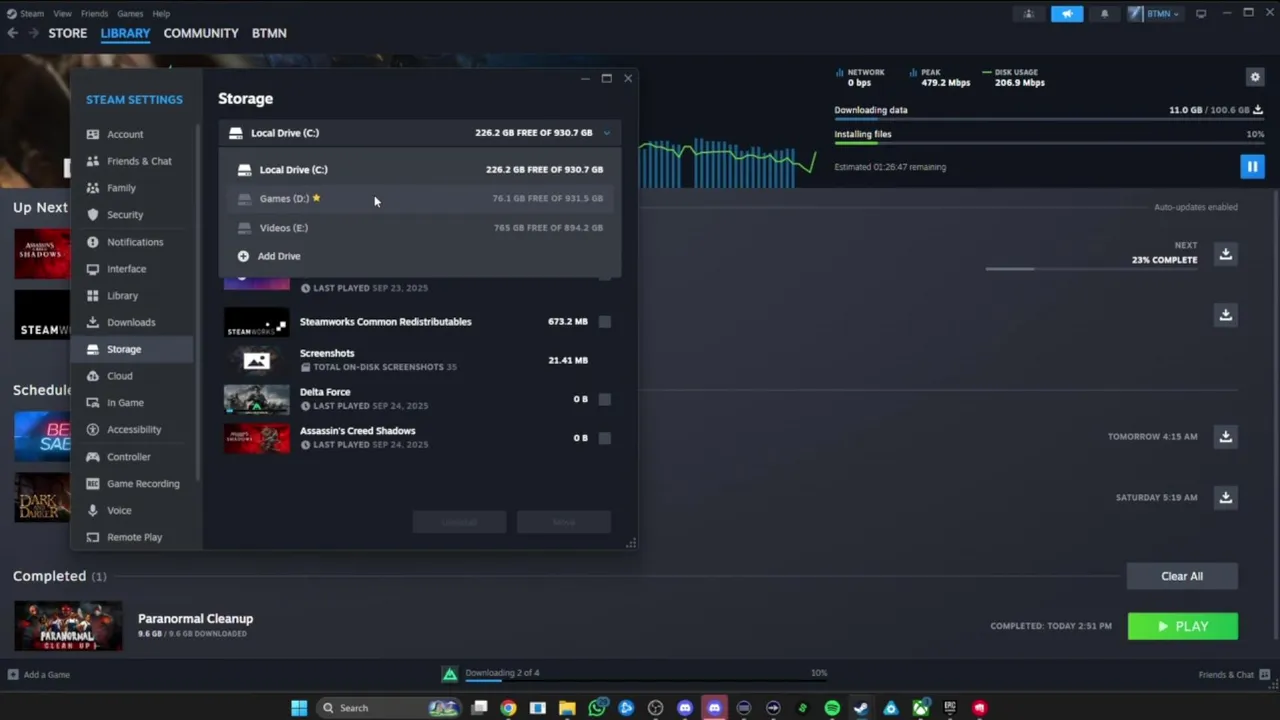Open Spotify from the taskbar

pyautogui.click(x=832, y=708)
